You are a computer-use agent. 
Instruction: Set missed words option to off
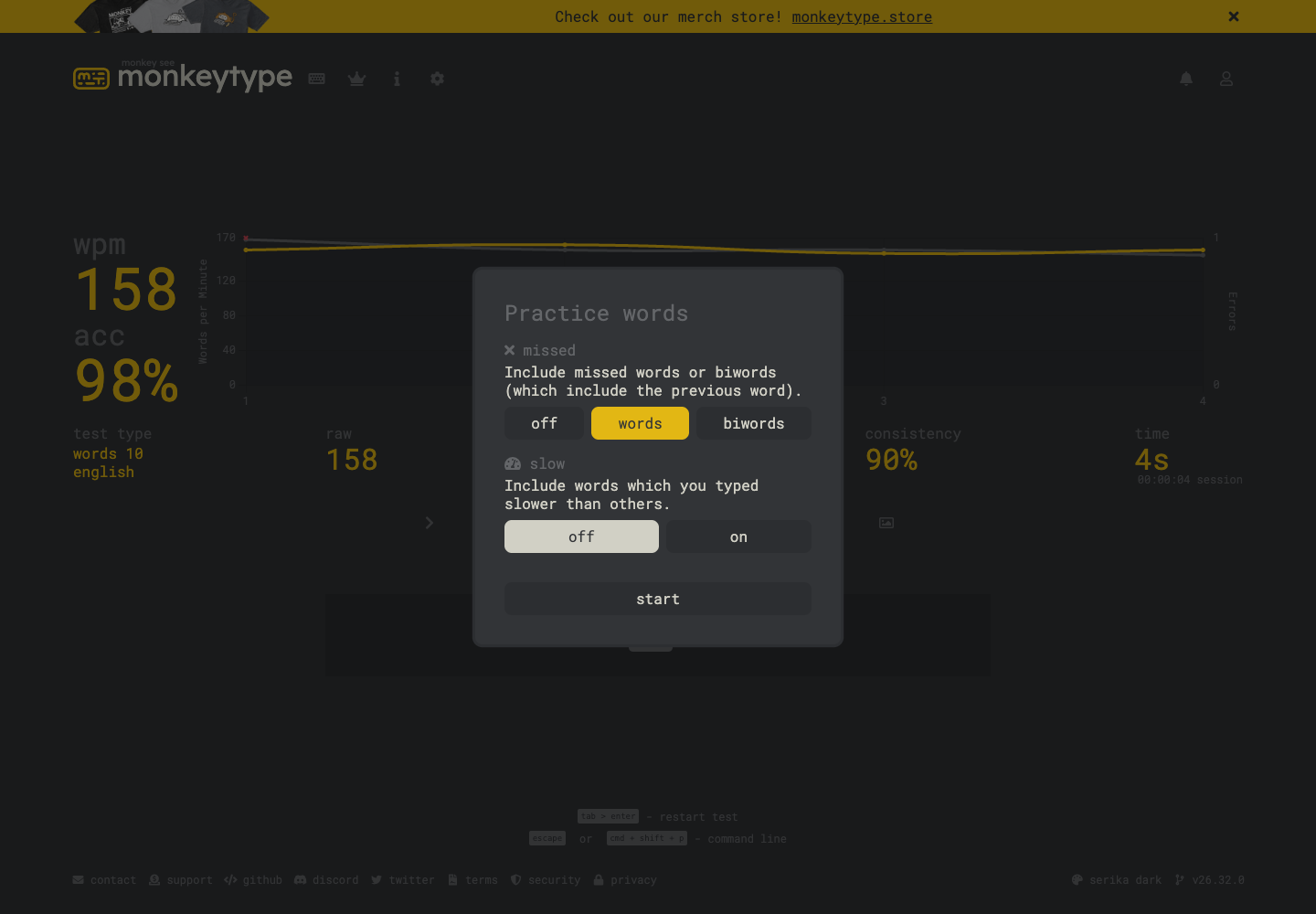coord(544,423)
